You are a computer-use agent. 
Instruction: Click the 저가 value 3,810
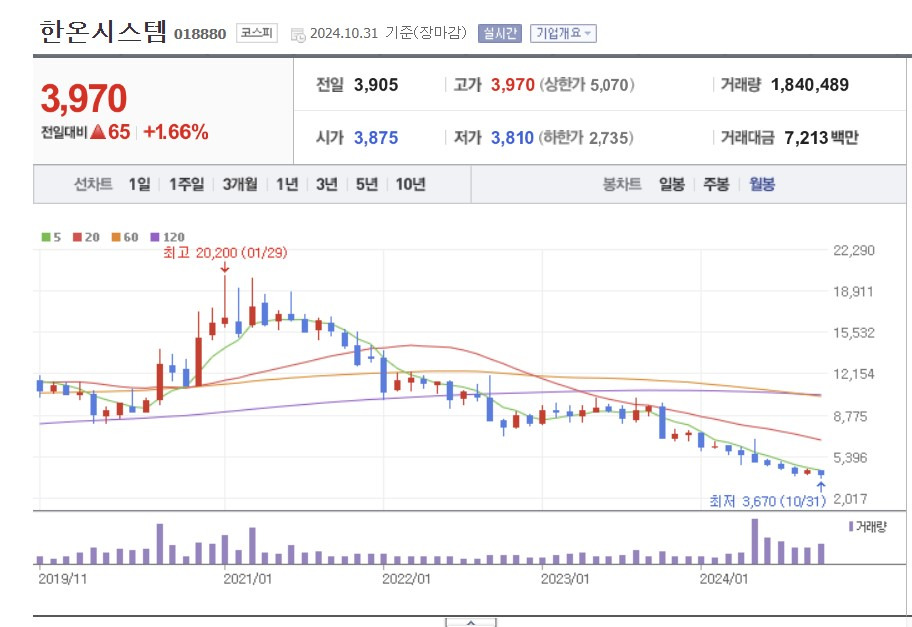tap(512, 138)
